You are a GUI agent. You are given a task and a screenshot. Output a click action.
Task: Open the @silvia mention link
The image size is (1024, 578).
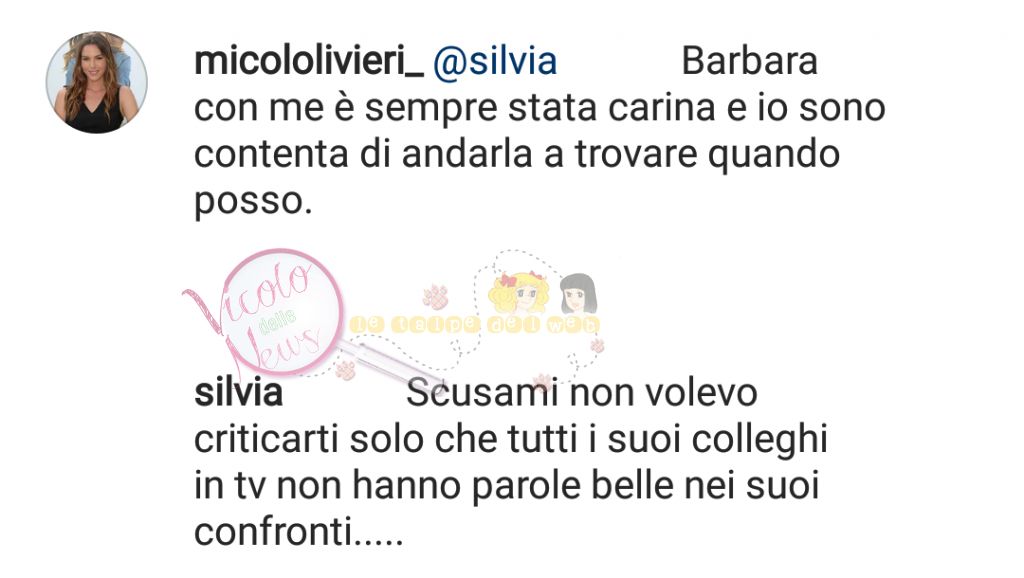[495, 63]
